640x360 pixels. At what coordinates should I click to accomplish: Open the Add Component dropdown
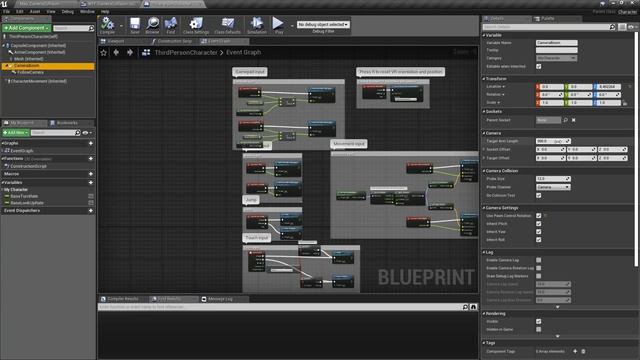coord(26,28)
